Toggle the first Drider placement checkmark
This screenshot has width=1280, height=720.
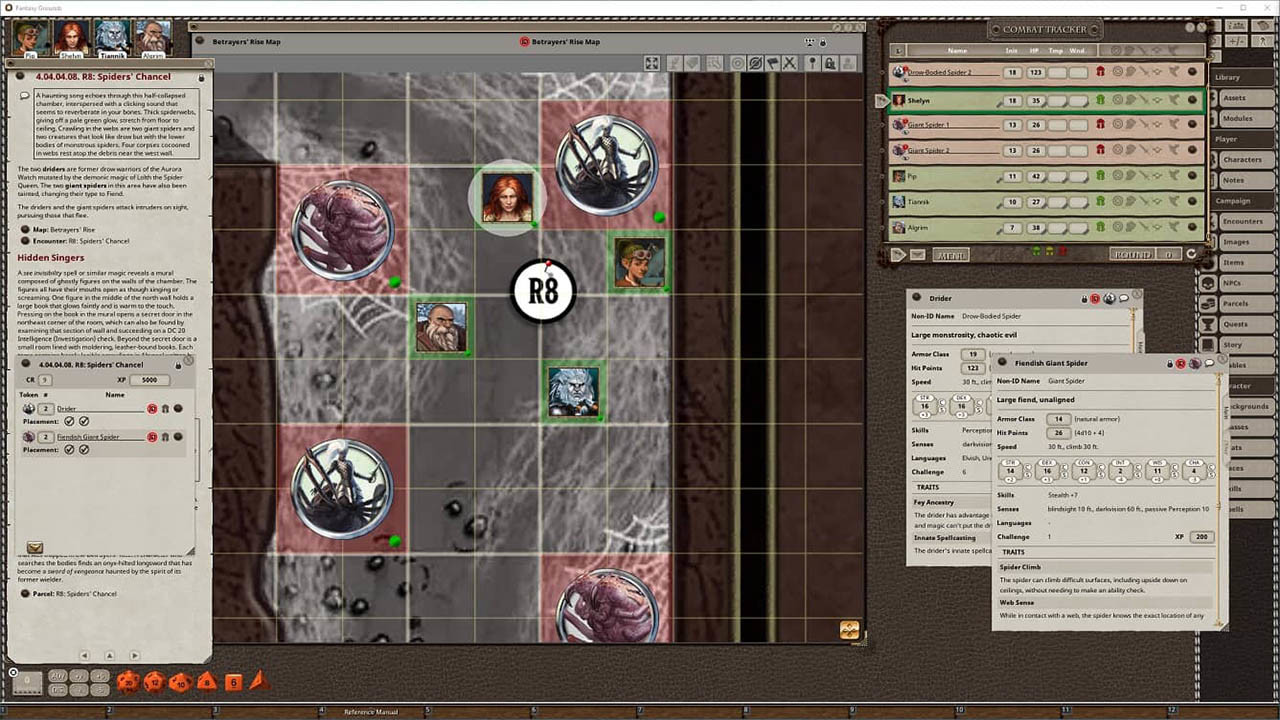(x=69, y=422)
